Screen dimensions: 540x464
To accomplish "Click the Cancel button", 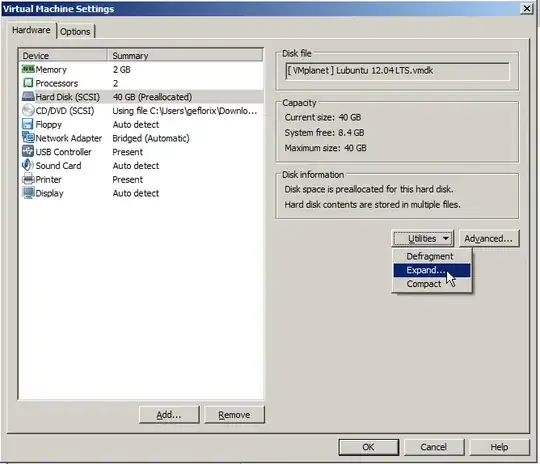I will click(x=434, y=447).
